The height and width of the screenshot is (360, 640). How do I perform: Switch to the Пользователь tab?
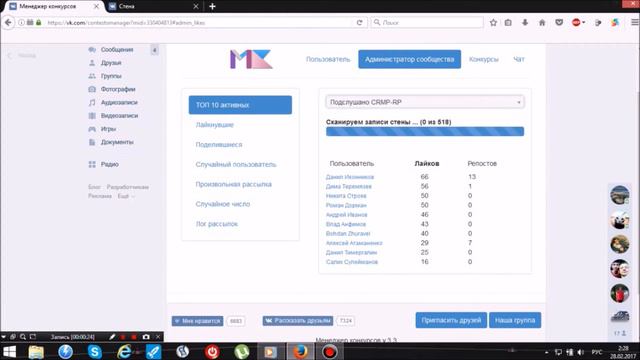click(x=328, y=59)
